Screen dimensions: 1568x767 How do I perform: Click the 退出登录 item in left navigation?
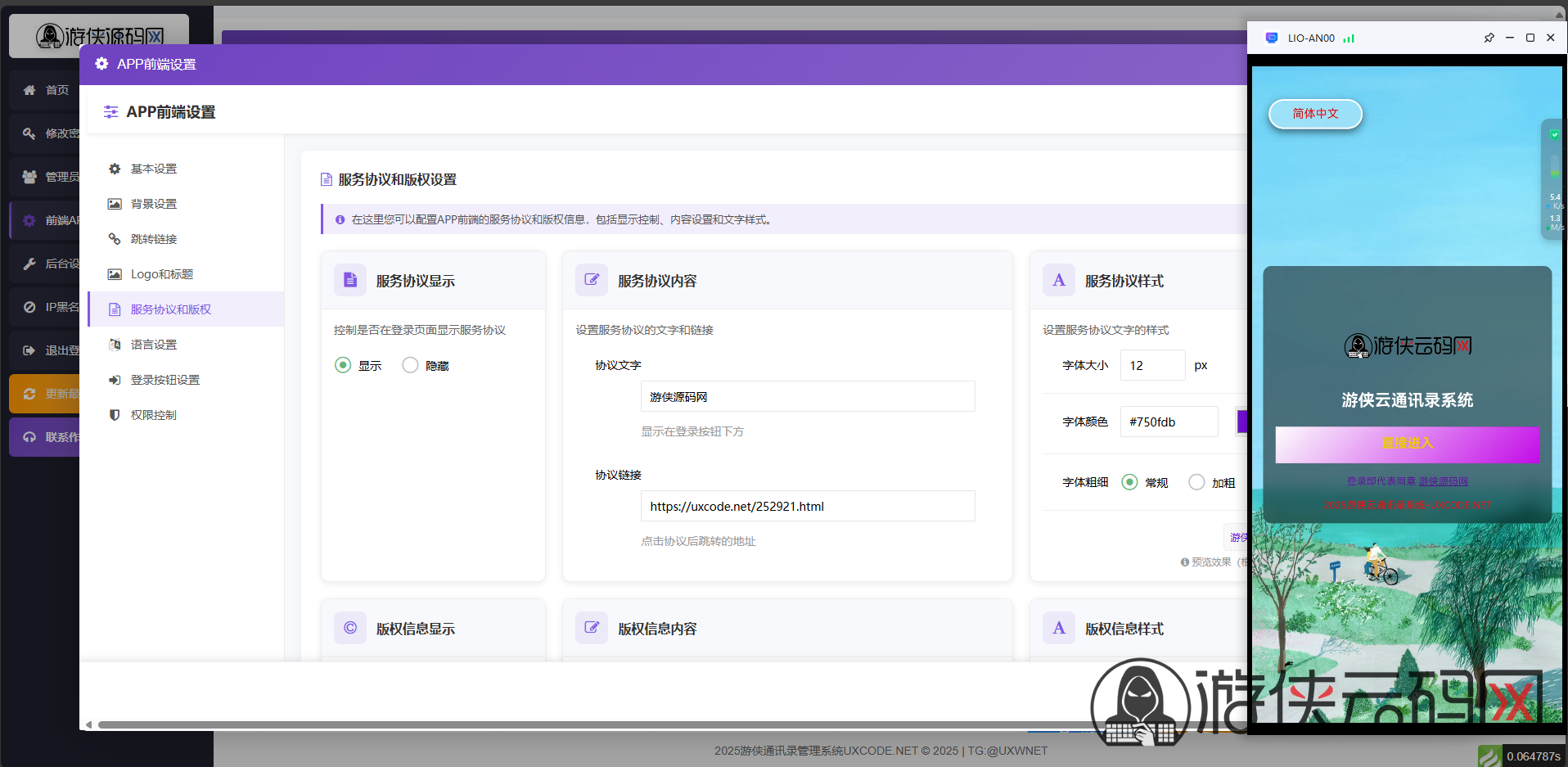coord(45,350)
